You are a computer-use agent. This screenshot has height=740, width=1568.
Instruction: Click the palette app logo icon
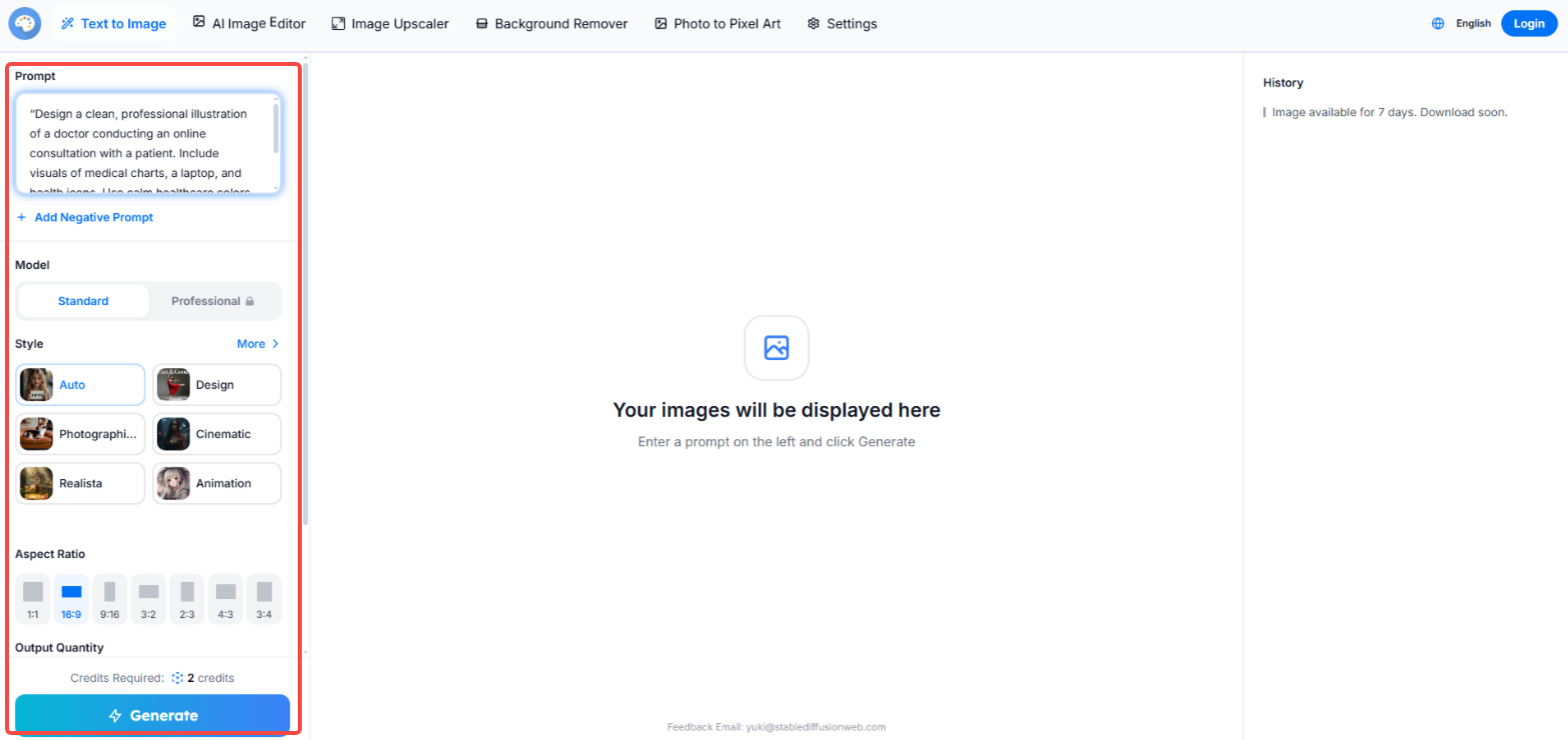click(25, 23)
